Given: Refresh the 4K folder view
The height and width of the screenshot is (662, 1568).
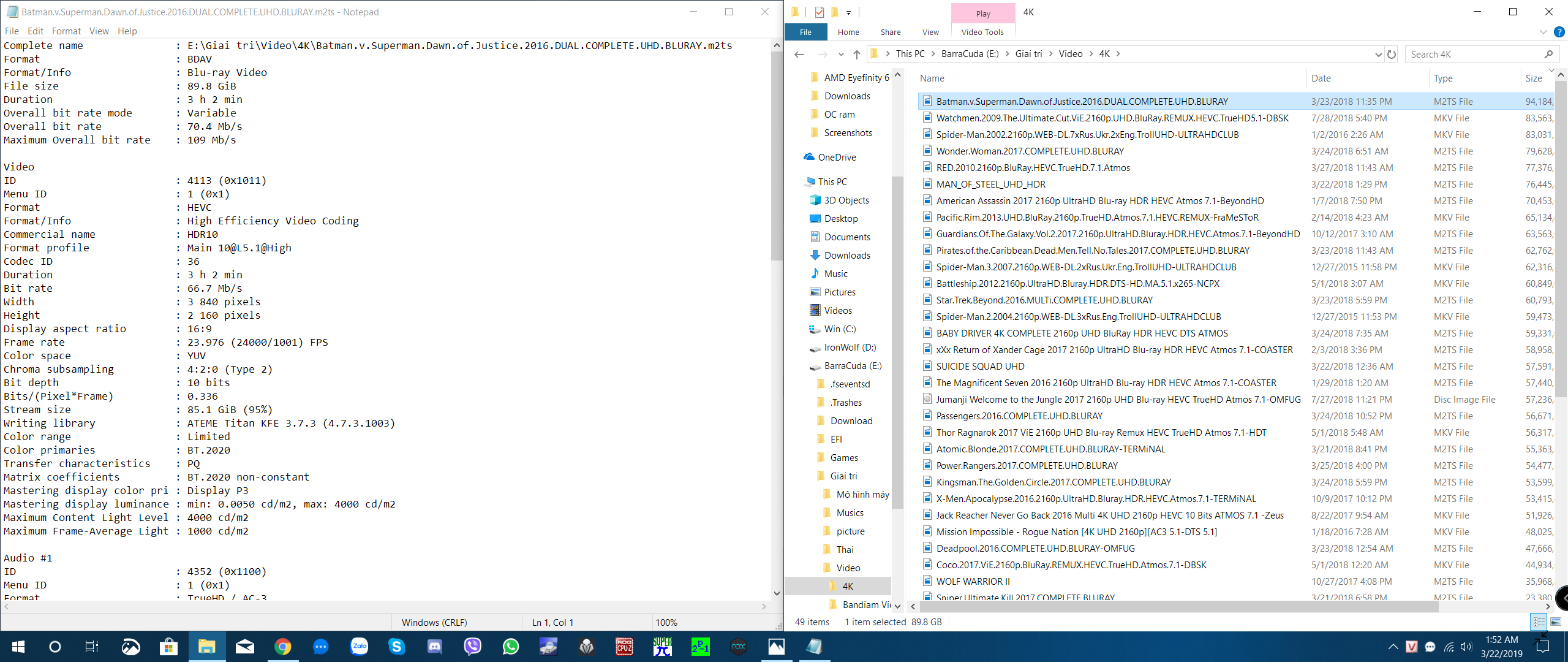Looking at the screenshot, I should coord(1392,54).
